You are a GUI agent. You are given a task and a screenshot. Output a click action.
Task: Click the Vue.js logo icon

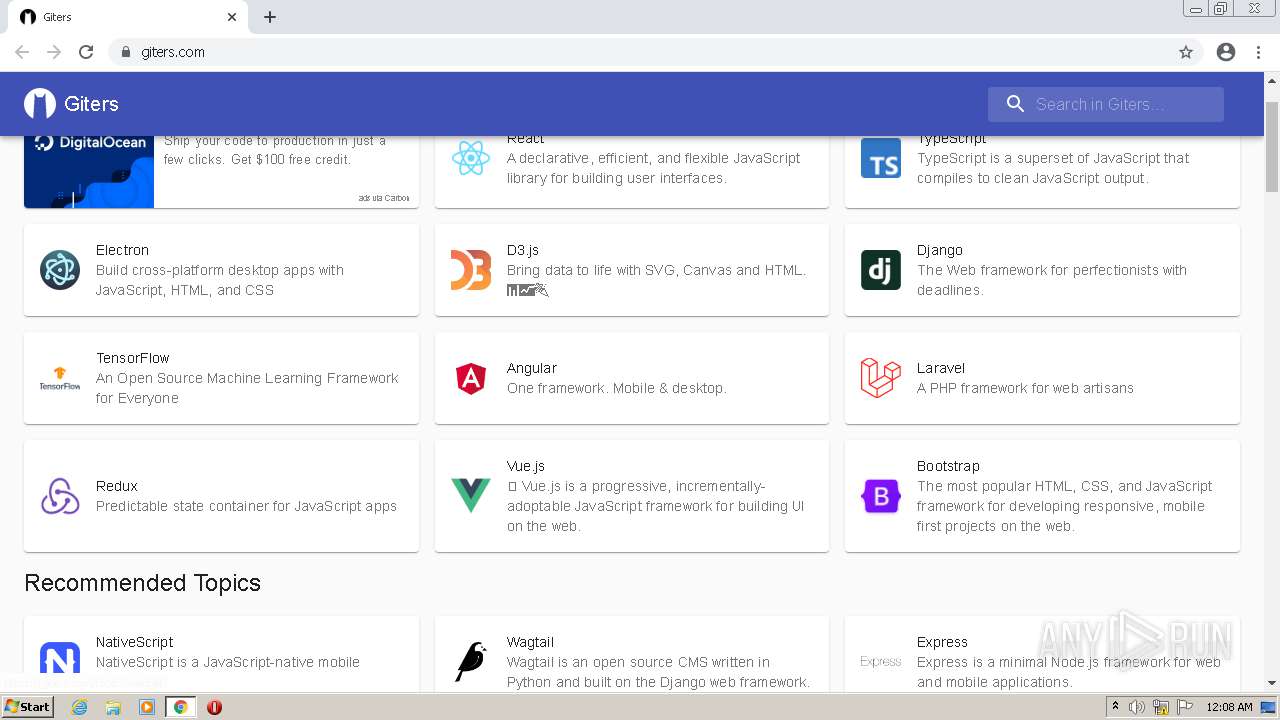tap(471, 496)
